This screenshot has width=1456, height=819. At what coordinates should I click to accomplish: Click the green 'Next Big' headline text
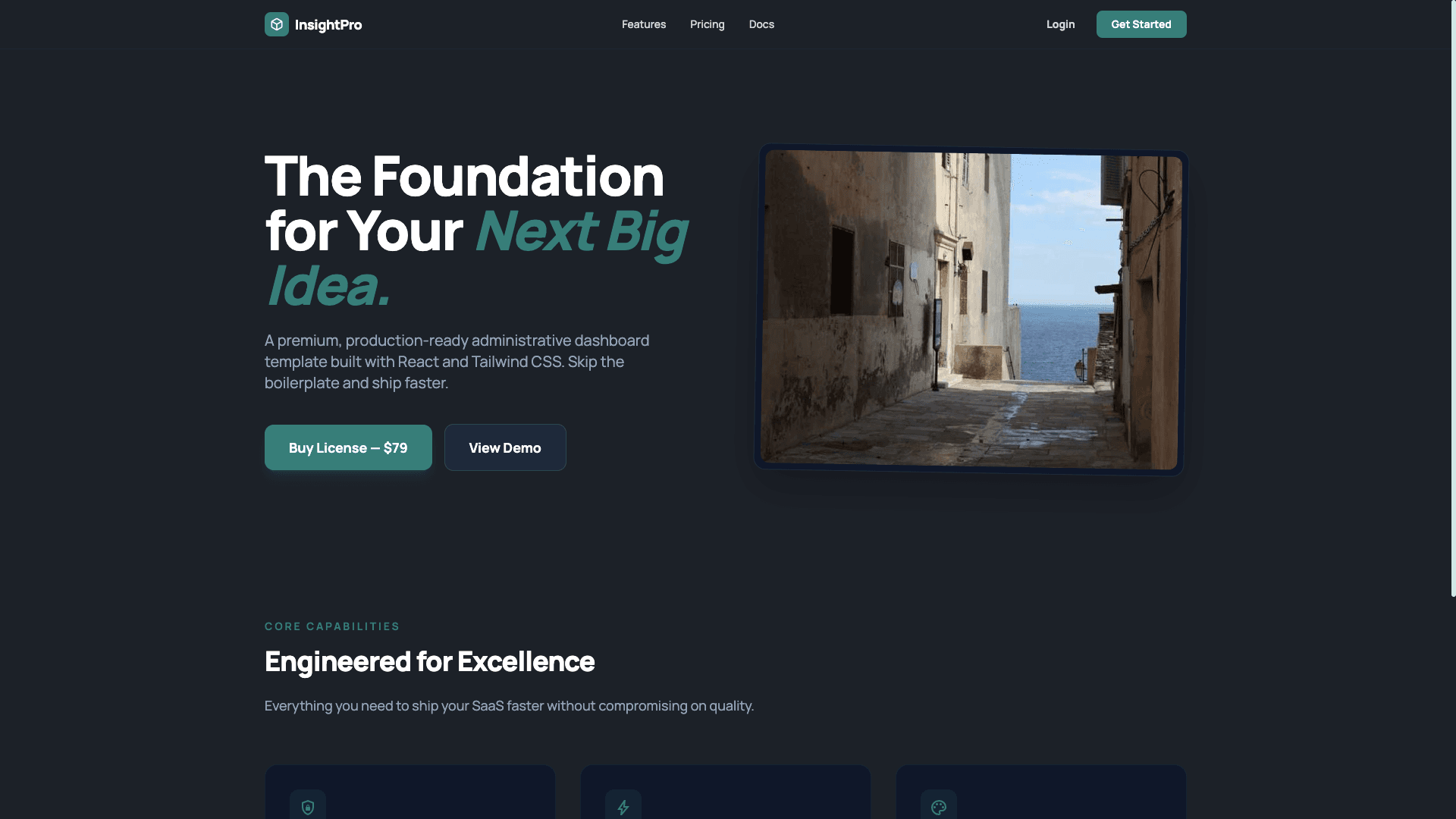click(x=581, y=231)
